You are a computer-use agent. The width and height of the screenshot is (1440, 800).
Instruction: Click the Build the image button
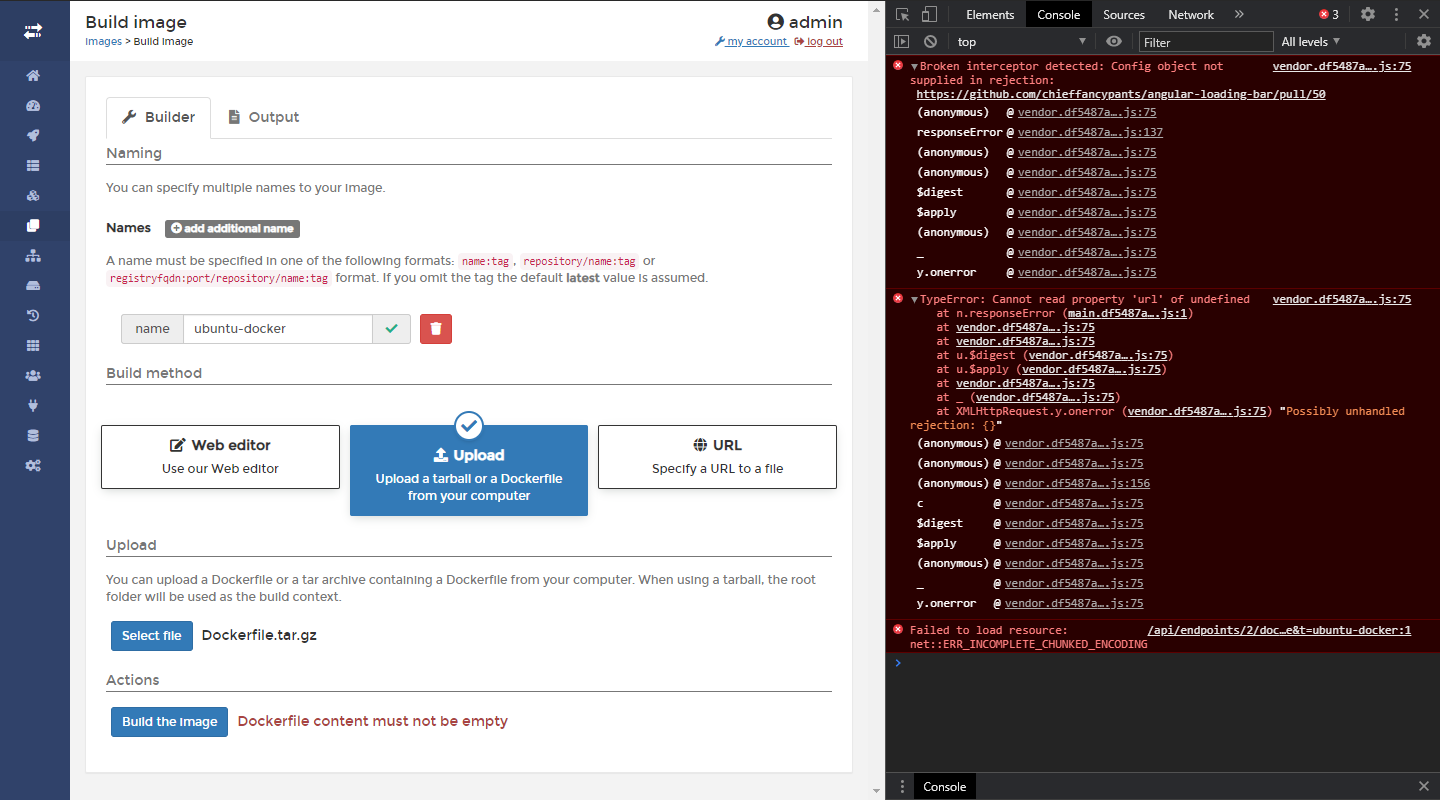point(169,721)
